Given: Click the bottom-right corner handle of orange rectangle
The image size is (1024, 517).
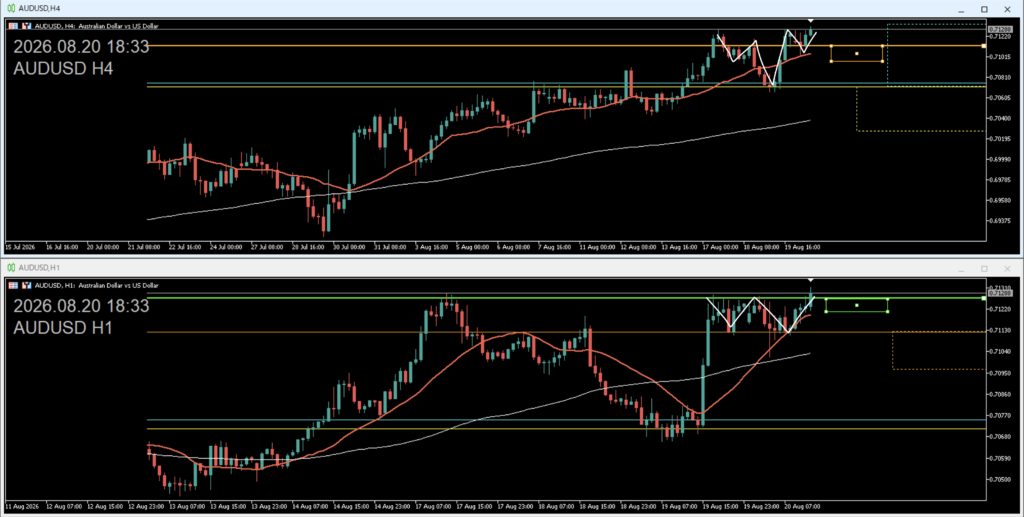Looking at the screenshot, I should coord(883,61).
